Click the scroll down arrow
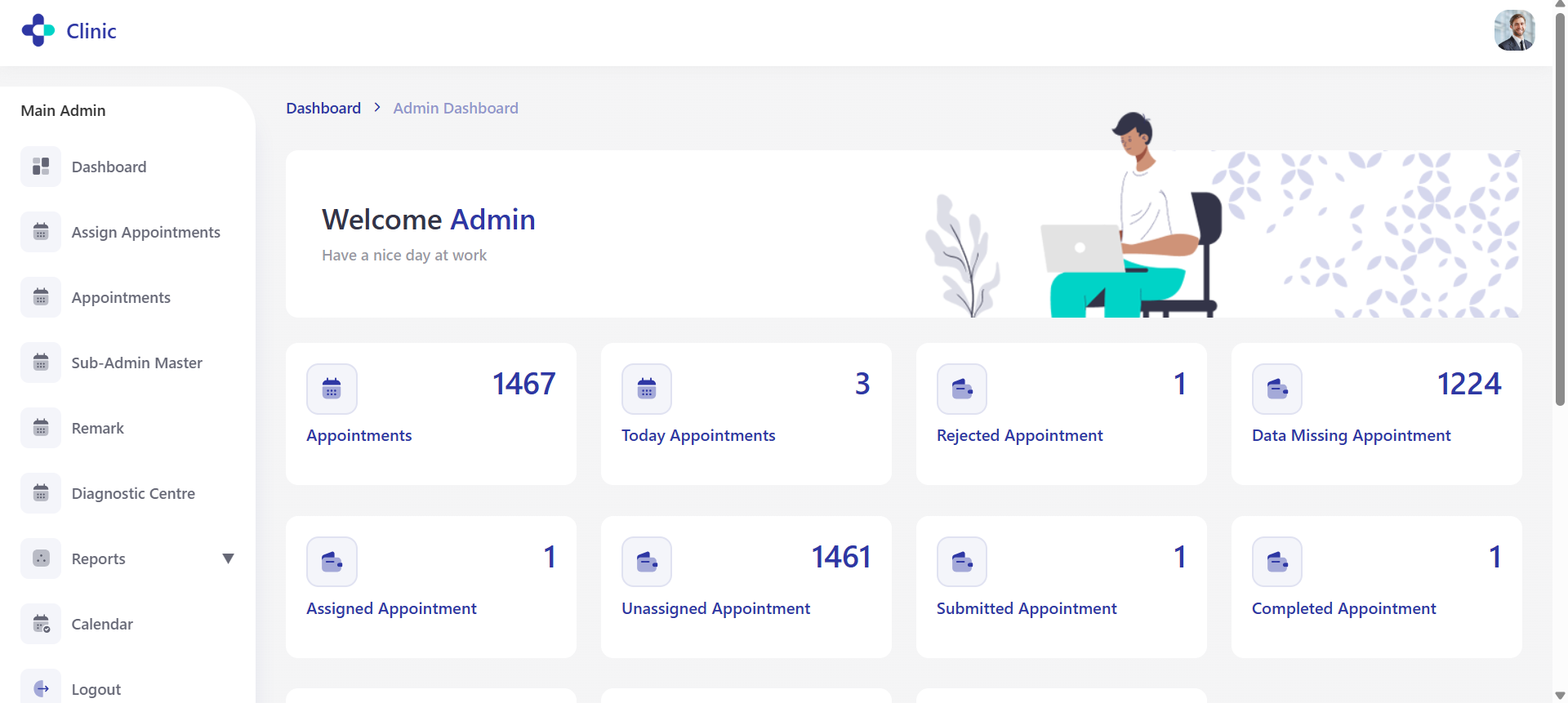 pyautogui.click(x=1560, y=696)
